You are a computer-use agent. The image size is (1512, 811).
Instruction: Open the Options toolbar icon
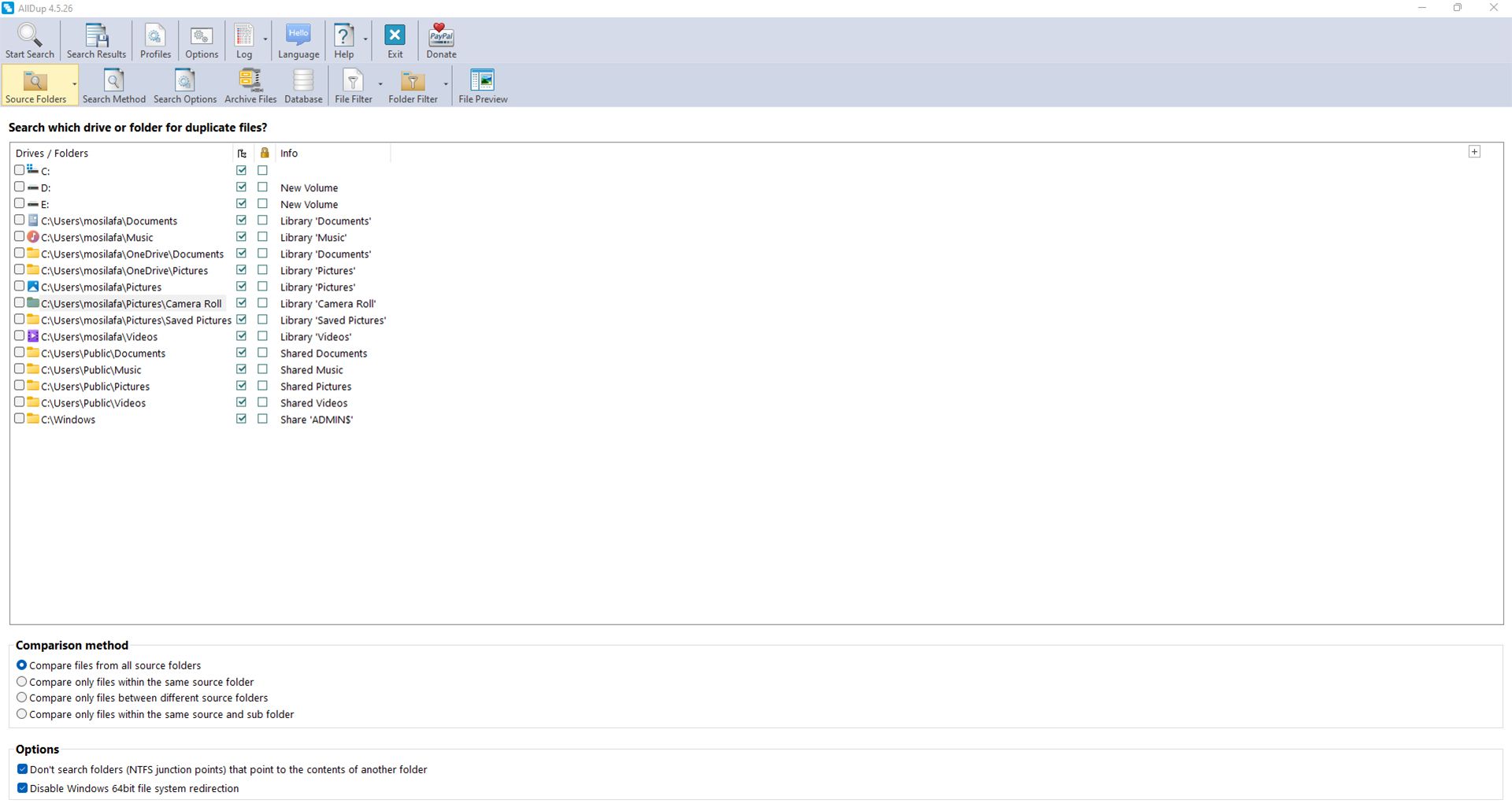[x=202, y=41]
